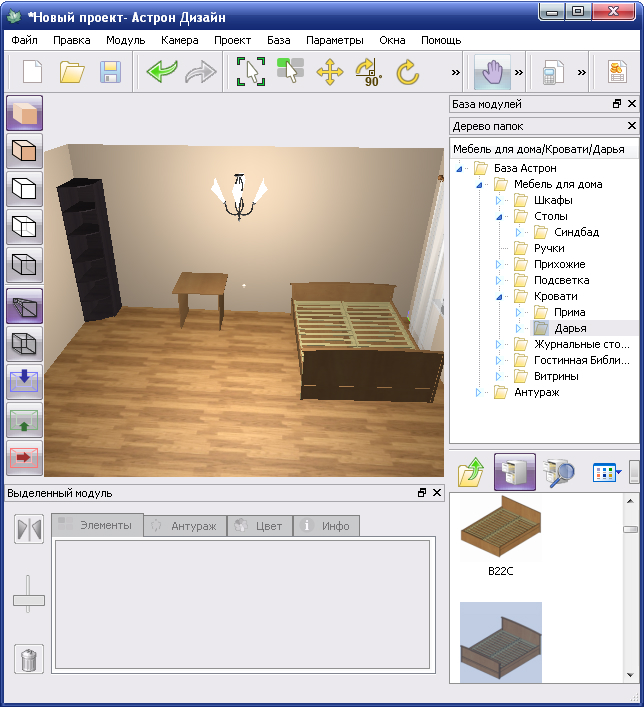The width and height of the screenshot is (644, 707).
Task: Save project using floppy disk icon
Action: [110, 72]
